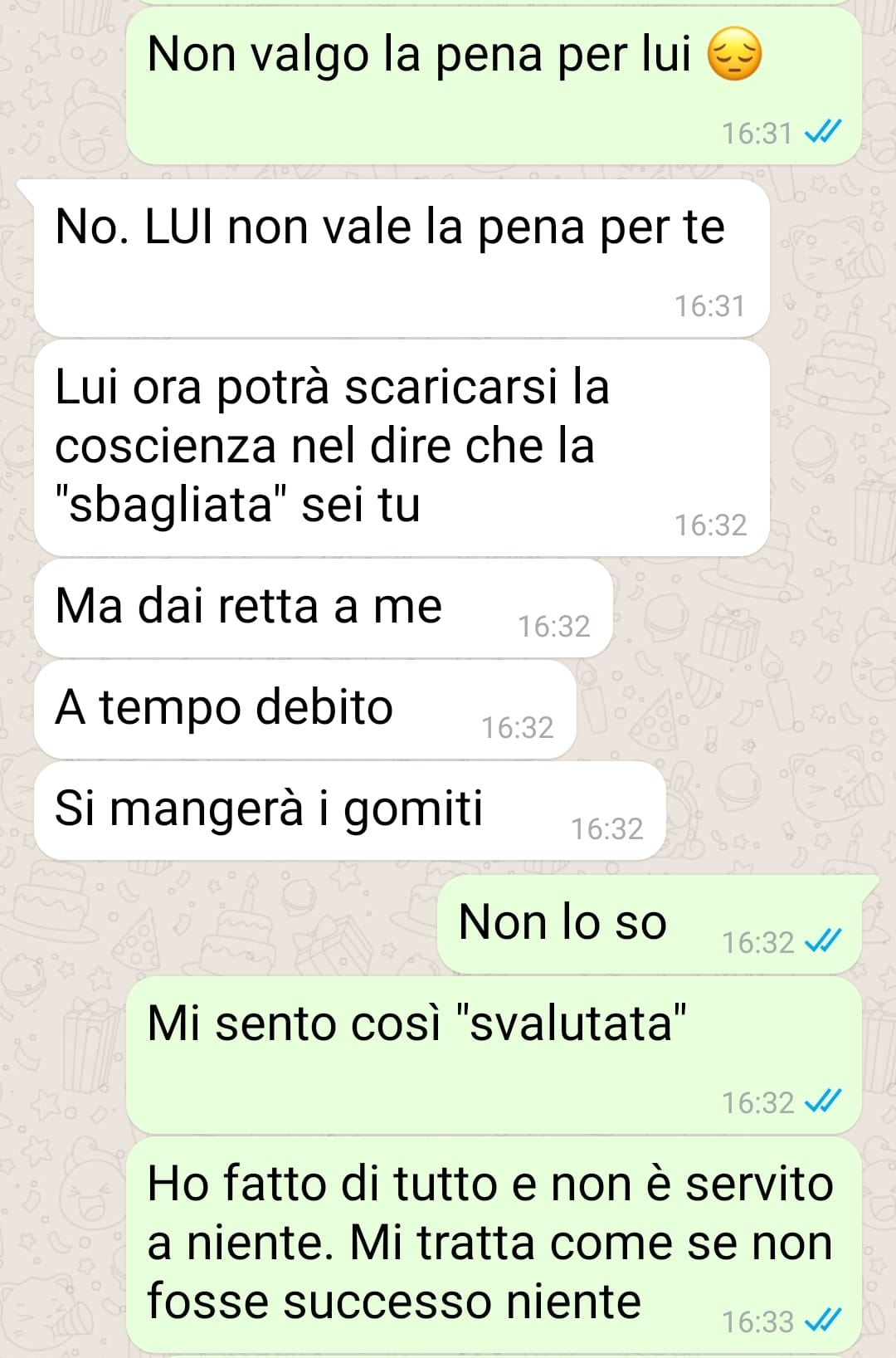Tap the 'Si mangerà i gomiti' message
This screenshot has width=896, height=1358.
tap(349, 811)
